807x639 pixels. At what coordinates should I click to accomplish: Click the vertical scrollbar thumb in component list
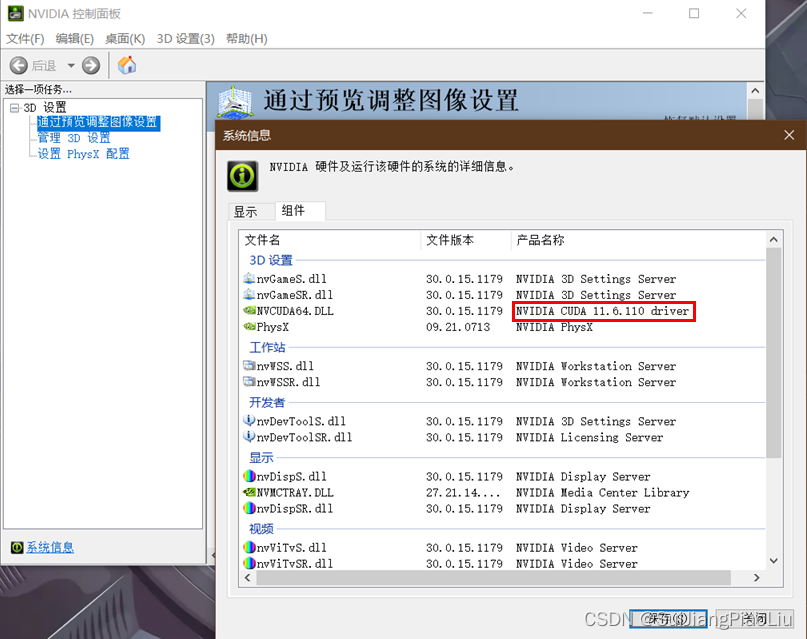tap(773, 353)
